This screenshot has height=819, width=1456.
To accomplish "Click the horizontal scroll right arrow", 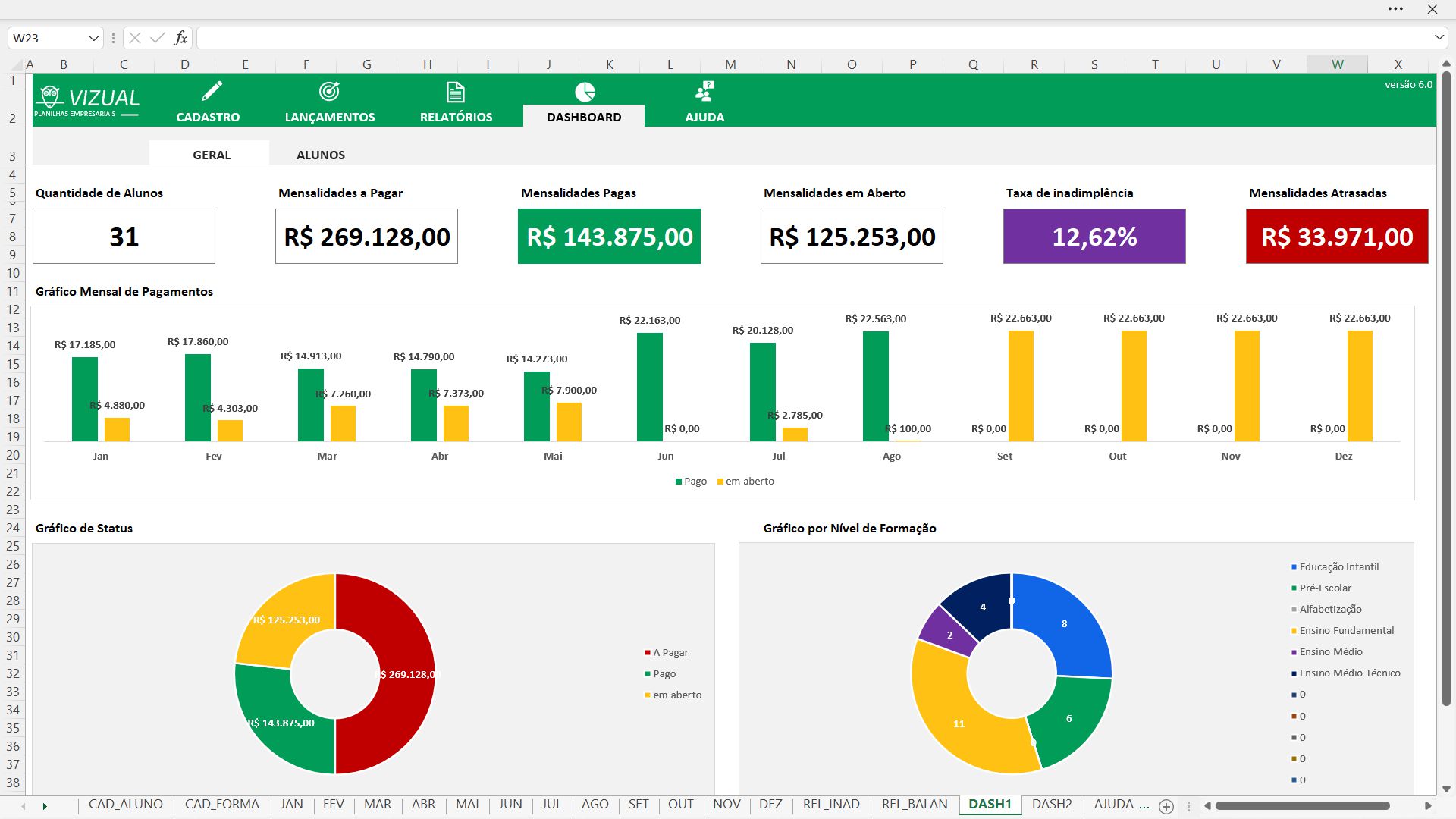I will tap(1428, 805).
